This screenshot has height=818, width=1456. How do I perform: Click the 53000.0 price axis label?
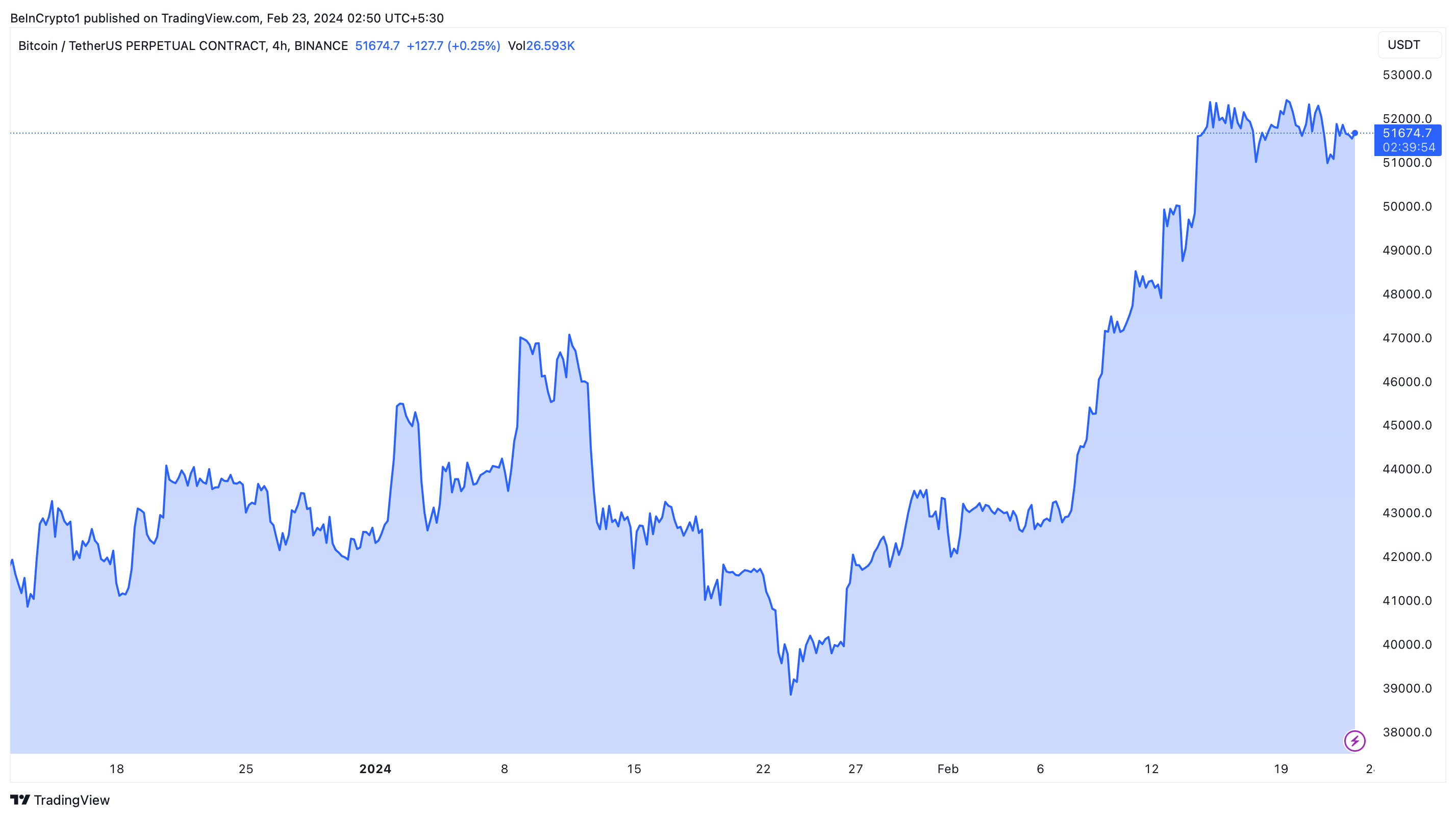(x=1407, y=75)
